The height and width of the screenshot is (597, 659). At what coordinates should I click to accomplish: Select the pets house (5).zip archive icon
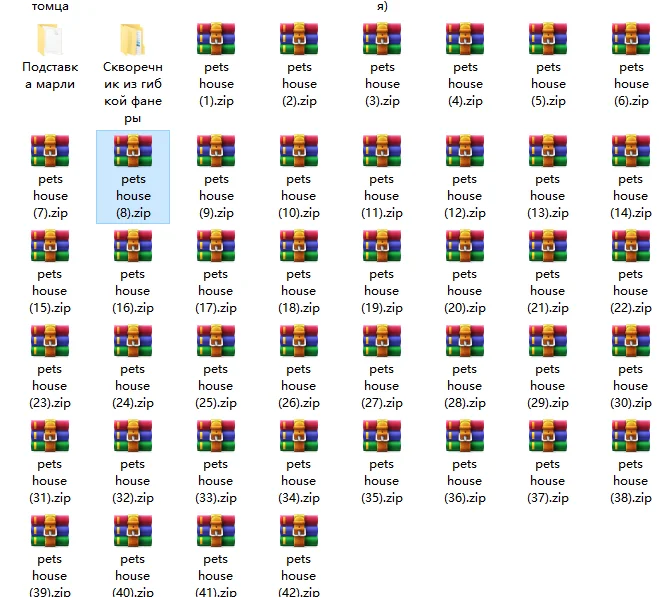coord(548,39)
